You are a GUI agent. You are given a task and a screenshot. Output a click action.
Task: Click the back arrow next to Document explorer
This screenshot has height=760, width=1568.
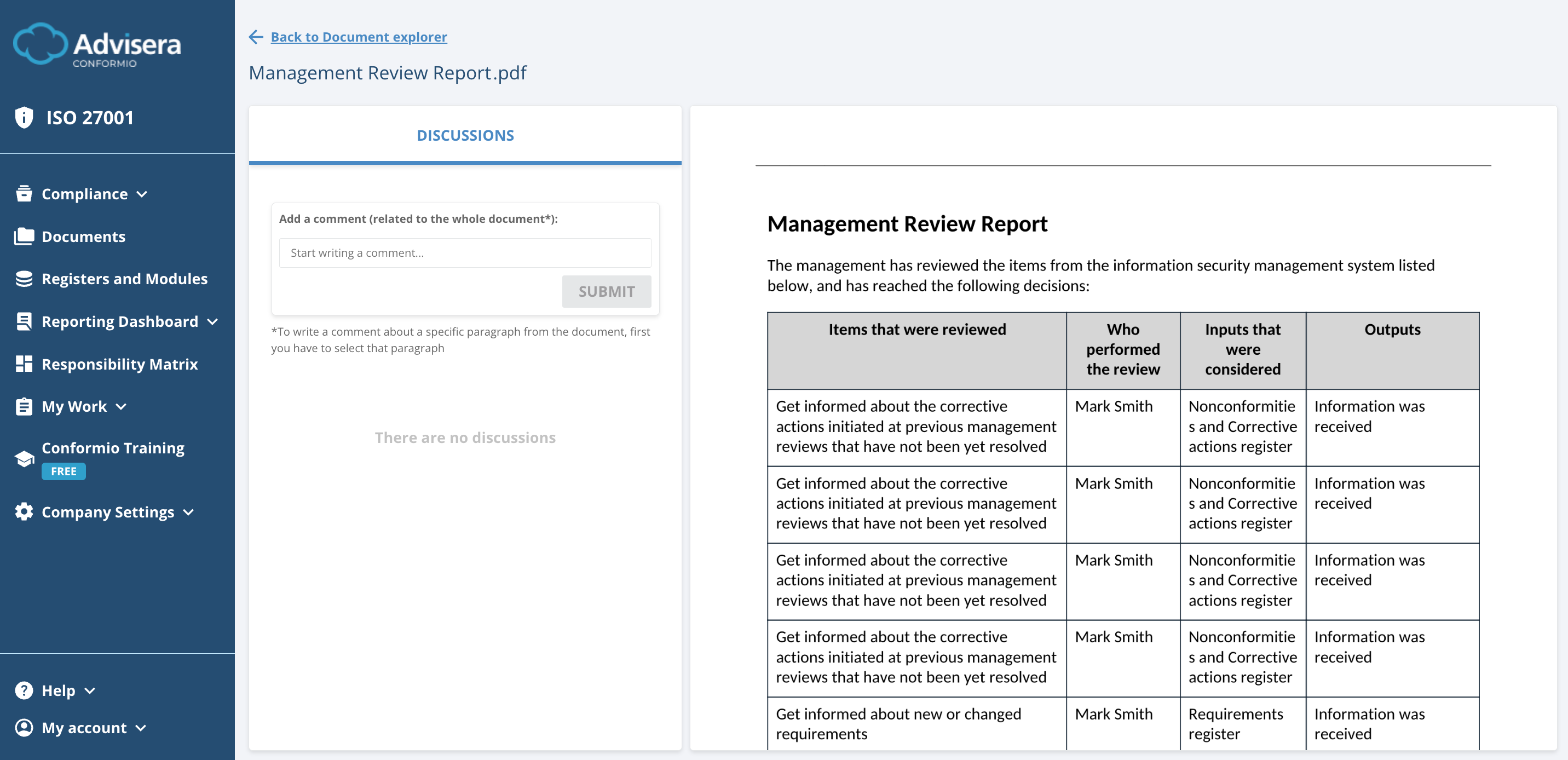(x=256, y=37)
